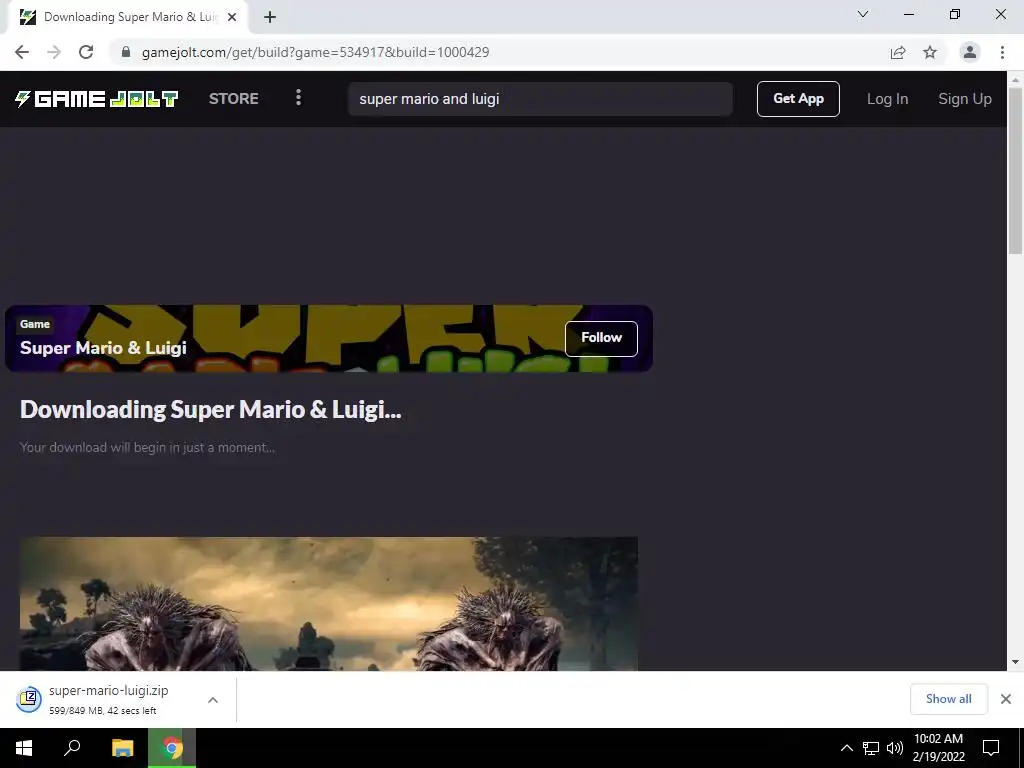Click the Chrome taskbar icon
This screenshot has width=1024, height=768.
[172, 748]
